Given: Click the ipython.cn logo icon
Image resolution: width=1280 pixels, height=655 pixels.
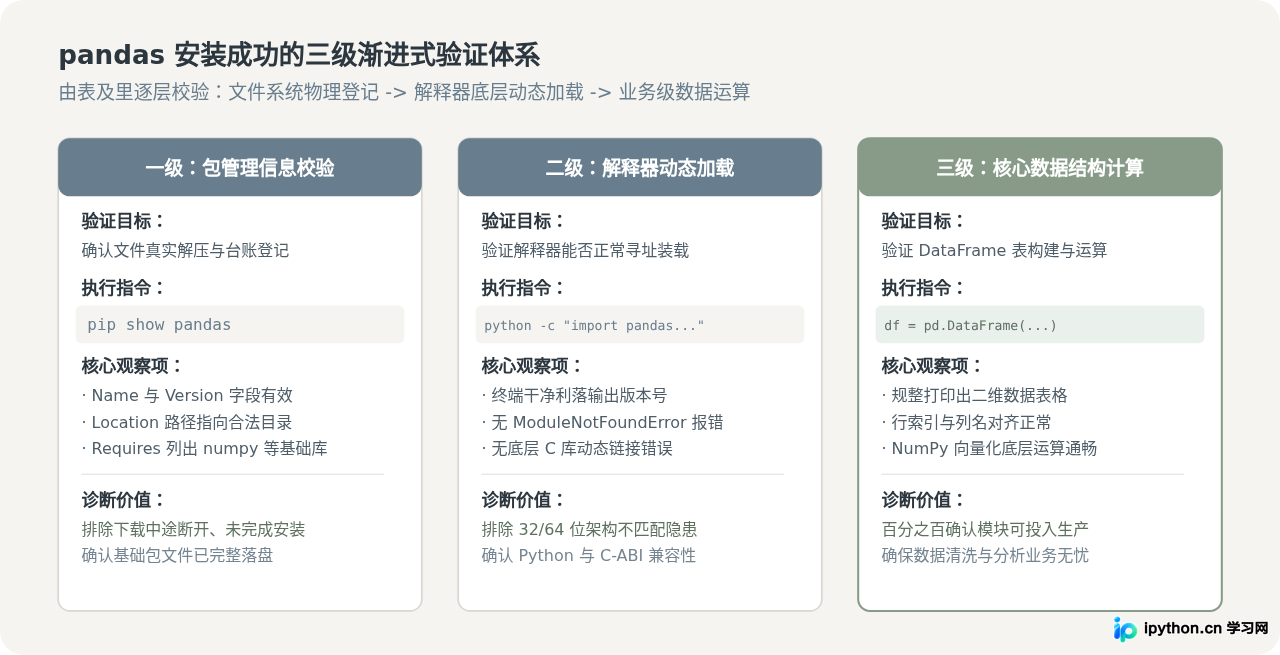Looking at the screenshot, I should 1125,629.
